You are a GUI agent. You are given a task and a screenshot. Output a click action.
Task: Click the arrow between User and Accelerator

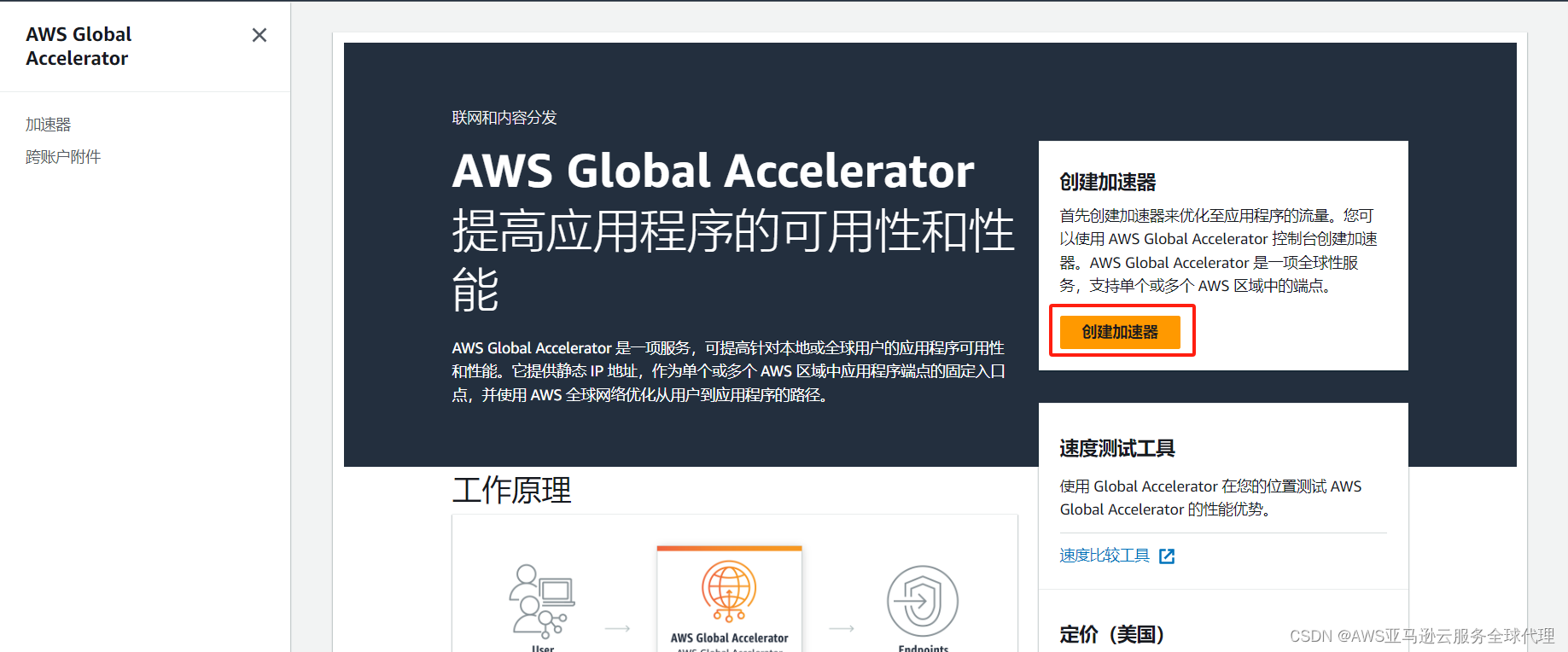617,628
